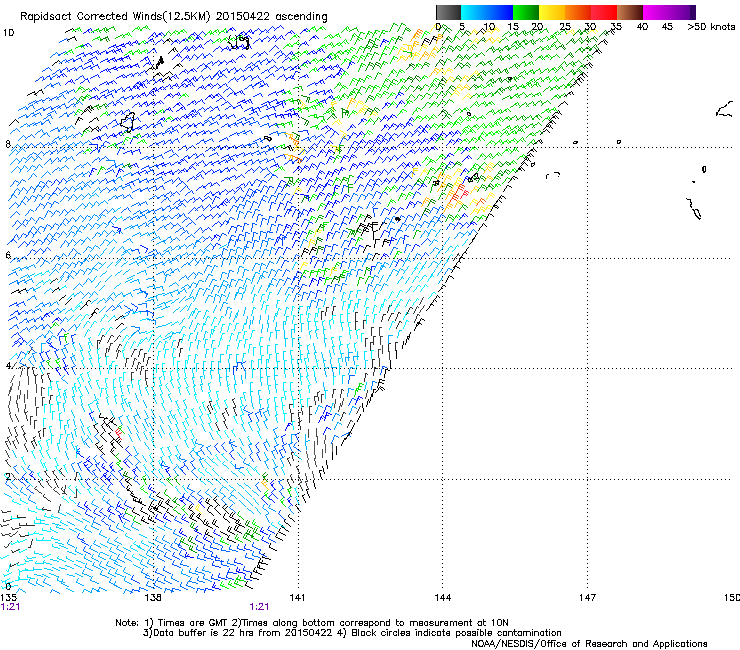The height and width of the screenshot is (650, 740).
Task: Click the latitude label "4"
Action: [x=8, y=366]
